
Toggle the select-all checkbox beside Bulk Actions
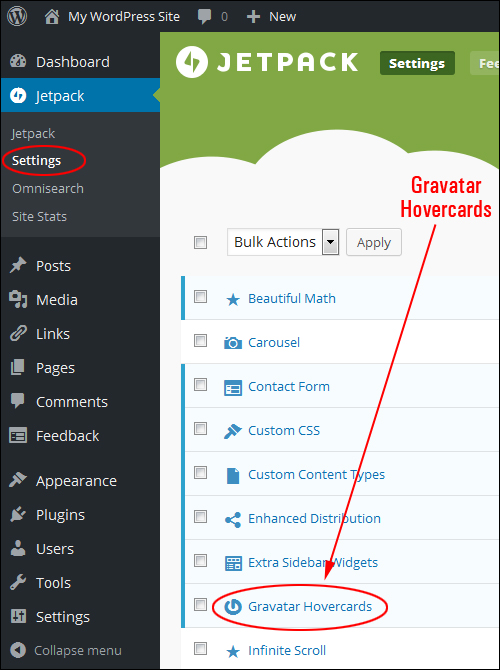pos(200,242)
